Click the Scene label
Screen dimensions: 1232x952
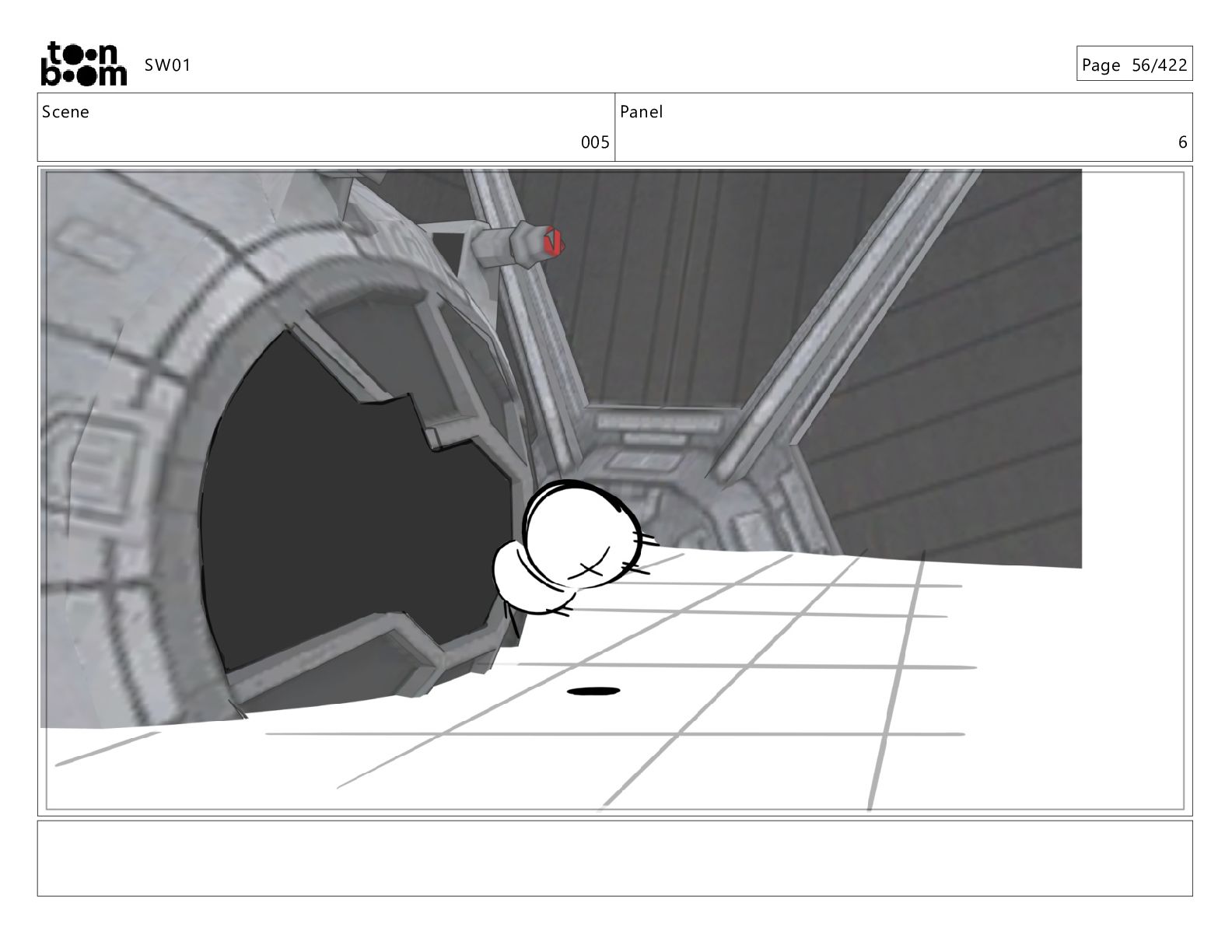point(65,112)
